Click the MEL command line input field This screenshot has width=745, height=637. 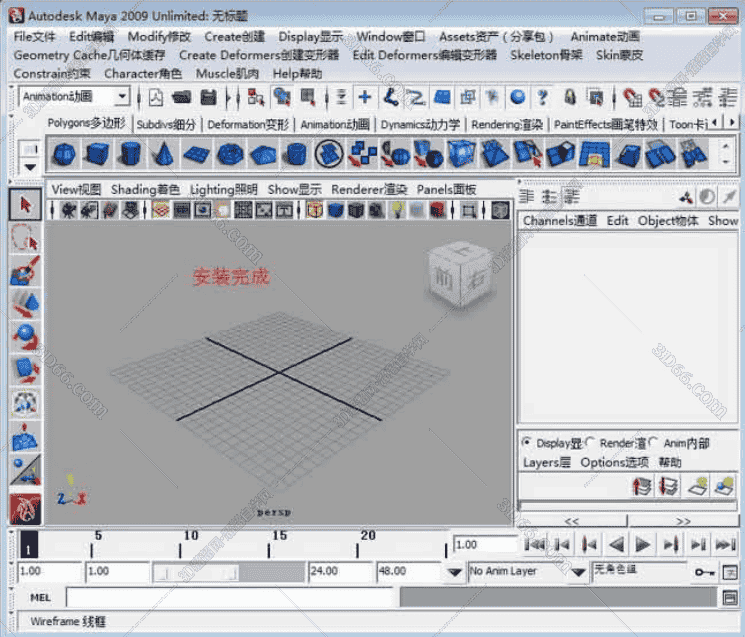pyautogui.click(x=229, y=597)
